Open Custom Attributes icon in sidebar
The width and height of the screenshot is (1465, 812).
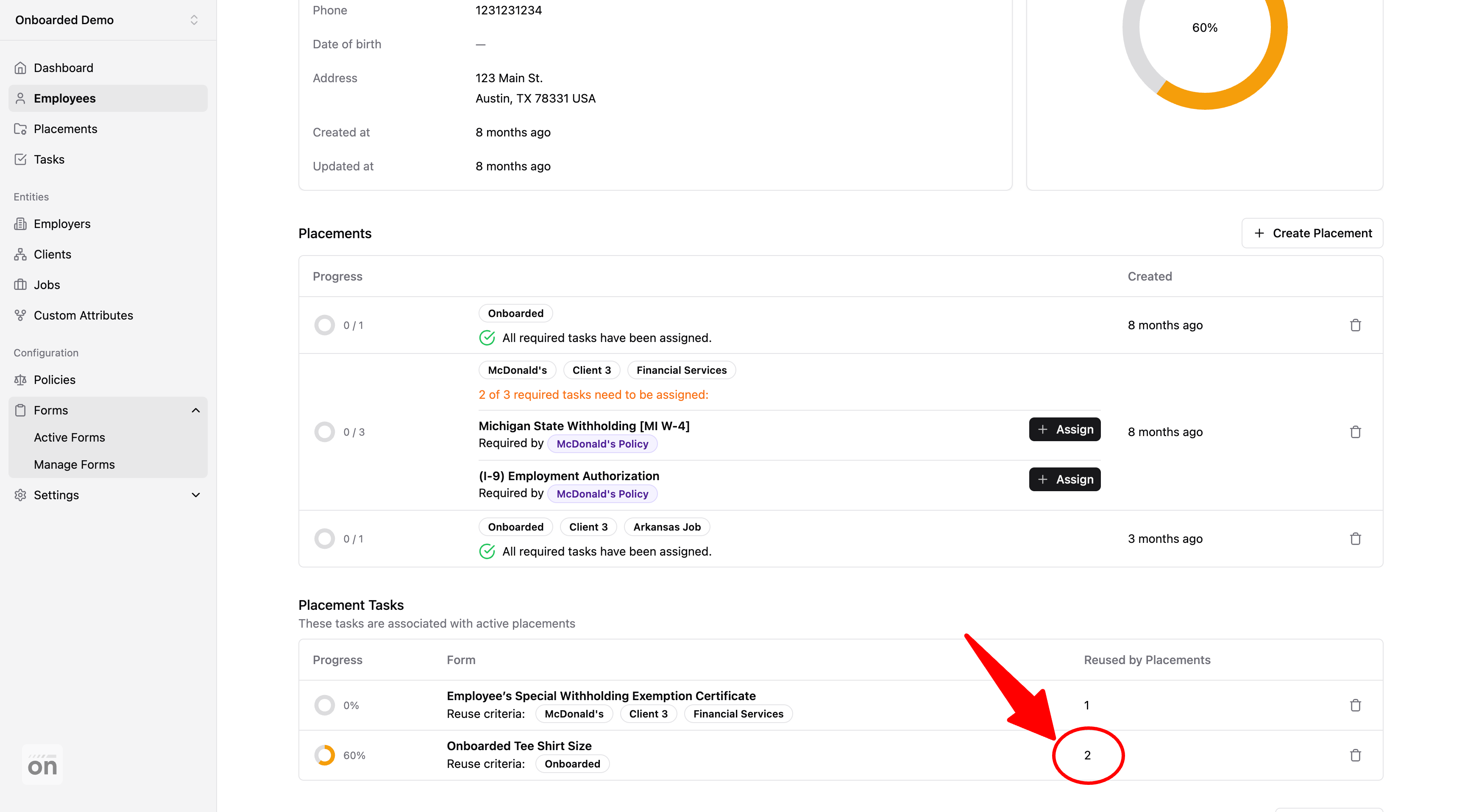(x=20, y=315)
